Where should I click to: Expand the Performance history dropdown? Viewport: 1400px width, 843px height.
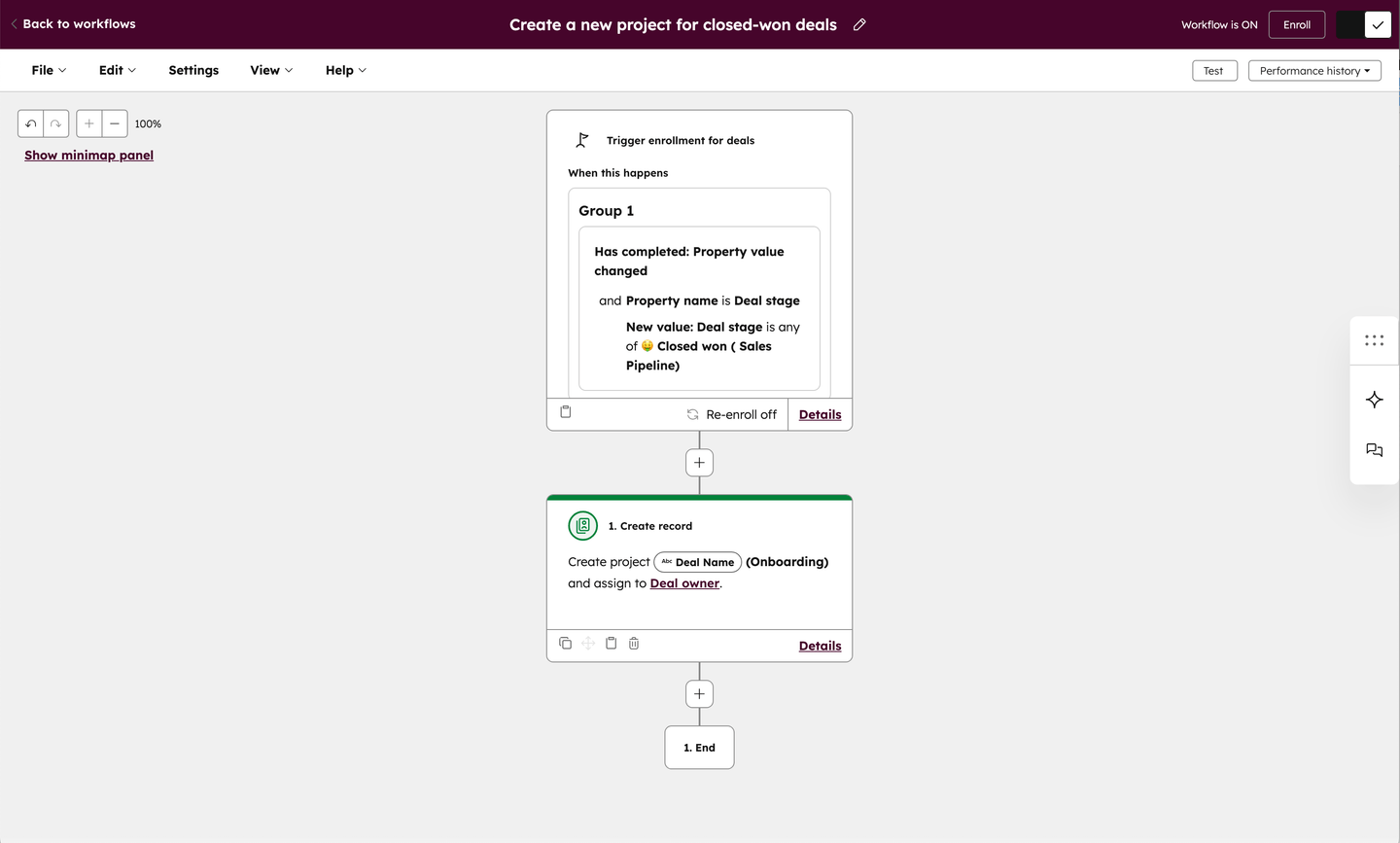point(1314,71)
